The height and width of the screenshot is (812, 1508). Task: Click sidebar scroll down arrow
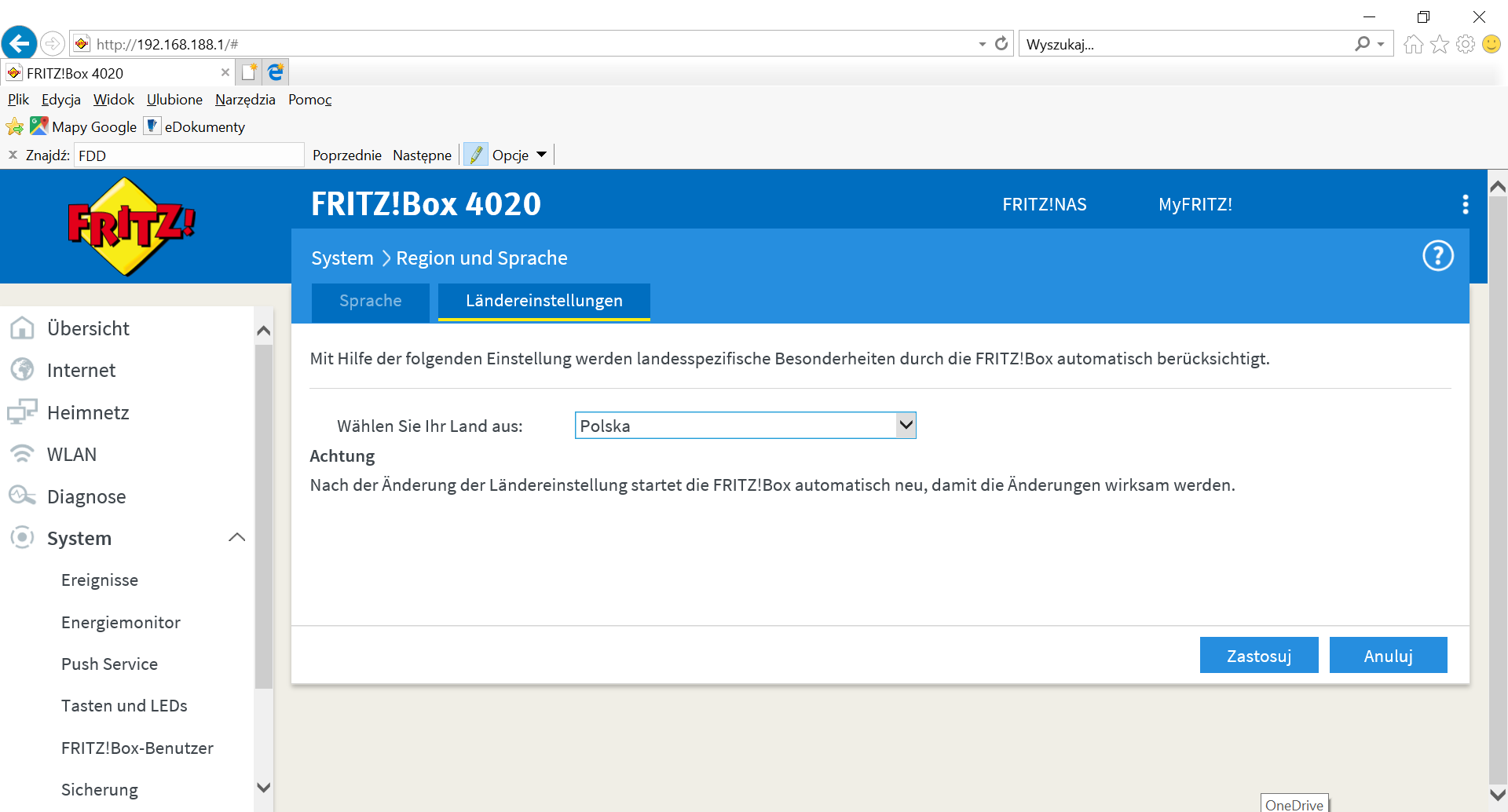pyautogui.click(x=264, y=788)
